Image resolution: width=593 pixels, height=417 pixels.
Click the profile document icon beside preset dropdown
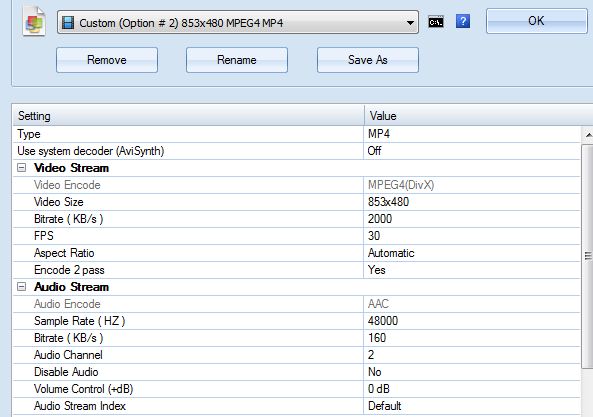(x=34, y=21)
